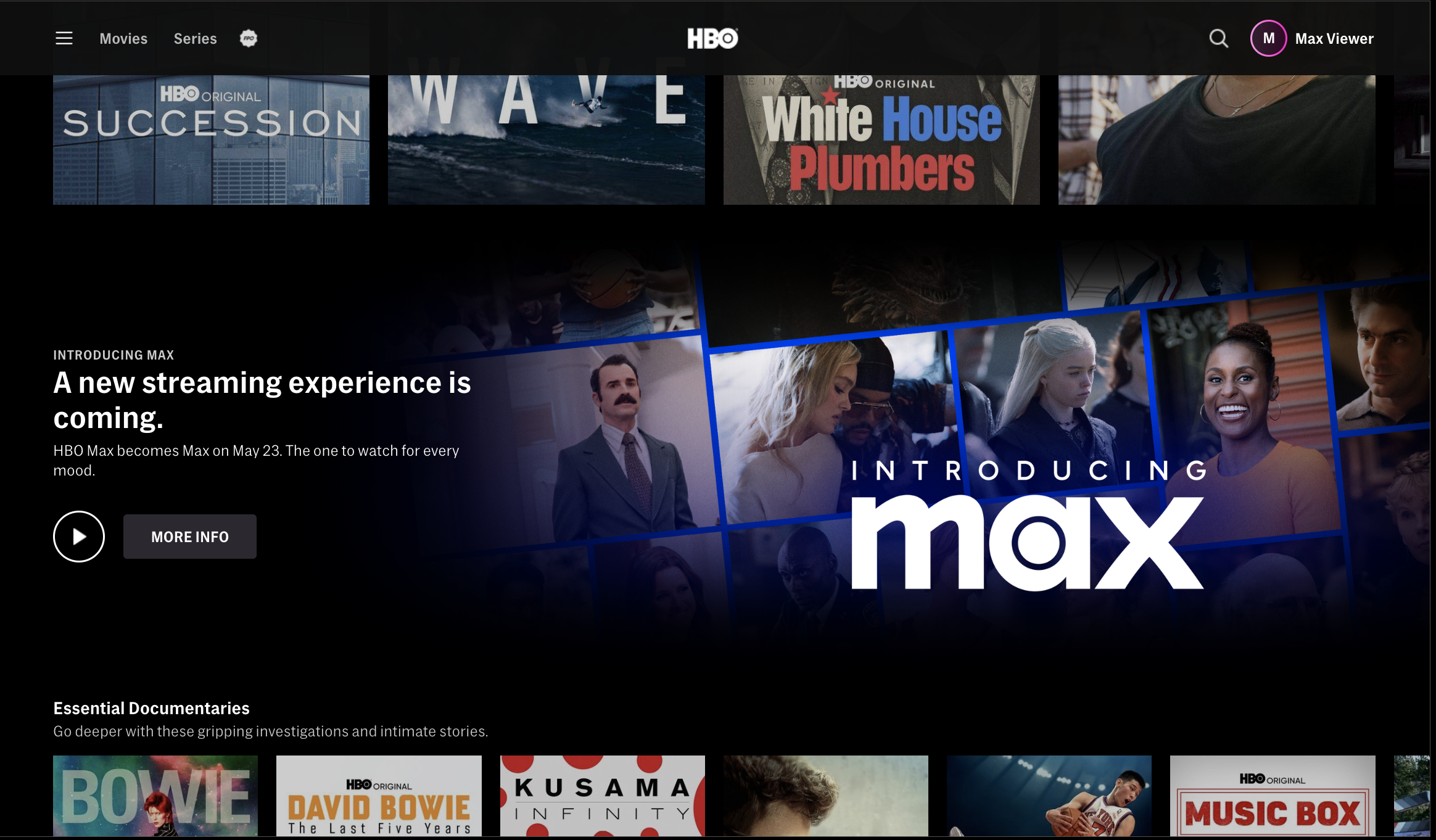
Task: Open the Max Viewer profile name
Action: click(1334, 38)
